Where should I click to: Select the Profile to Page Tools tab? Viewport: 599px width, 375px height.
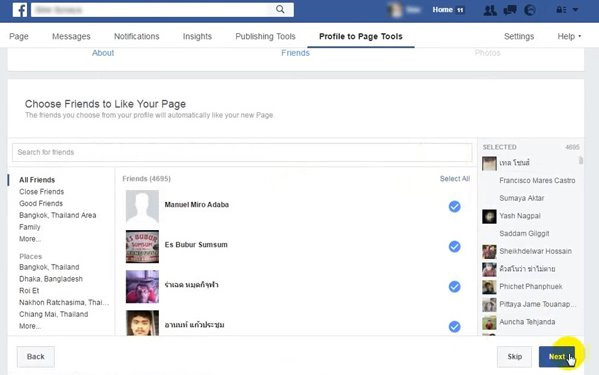coord(361,36)
